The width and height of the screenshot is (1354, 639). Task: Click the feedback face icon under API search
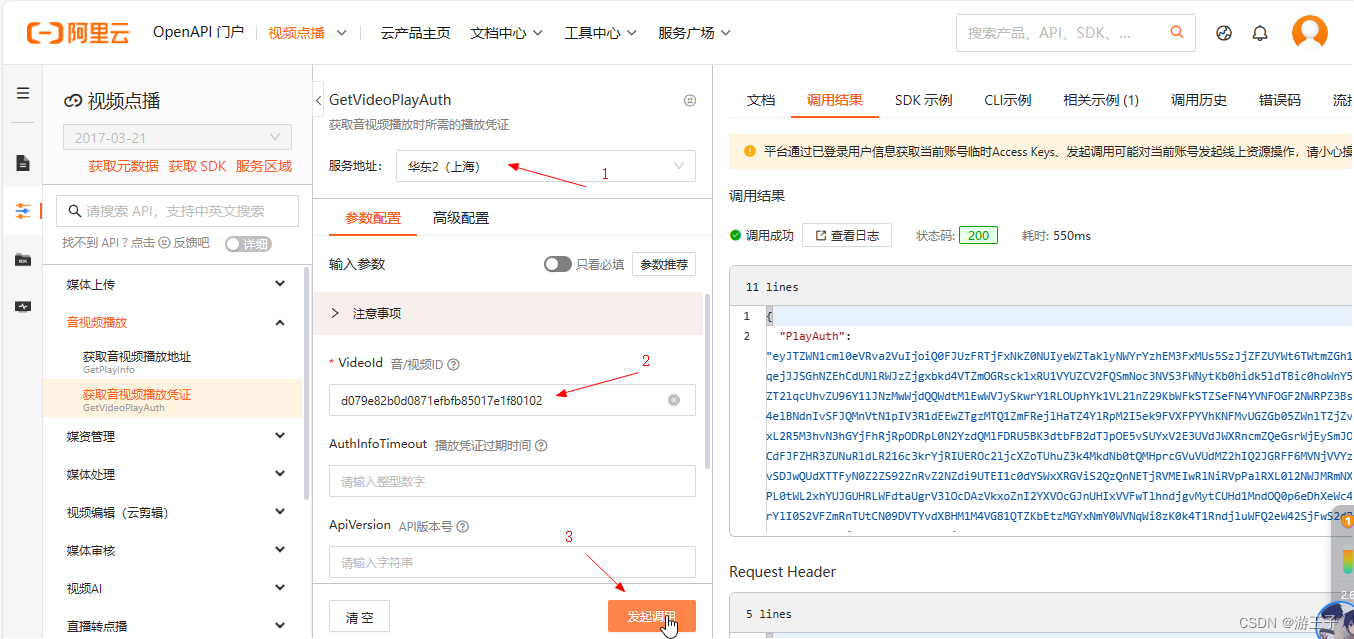click(165, 243)
